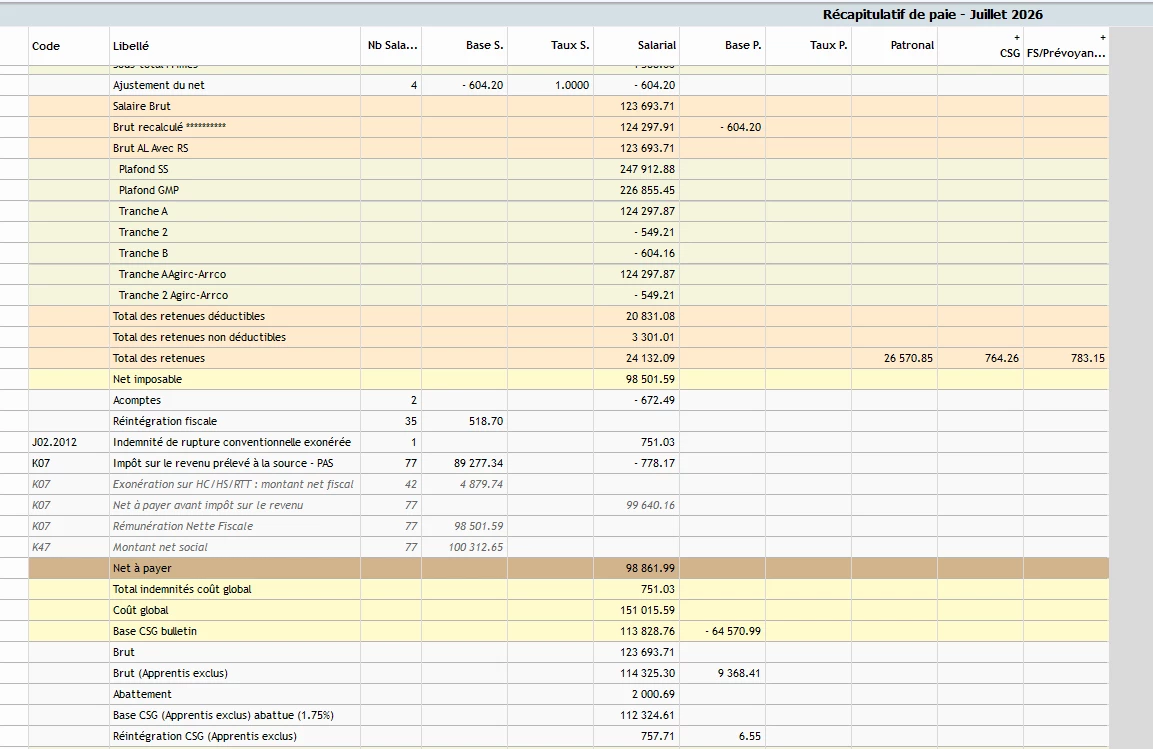Click the Coût global label
Viewport: 1153px width, 749px height.
(140, 610)
